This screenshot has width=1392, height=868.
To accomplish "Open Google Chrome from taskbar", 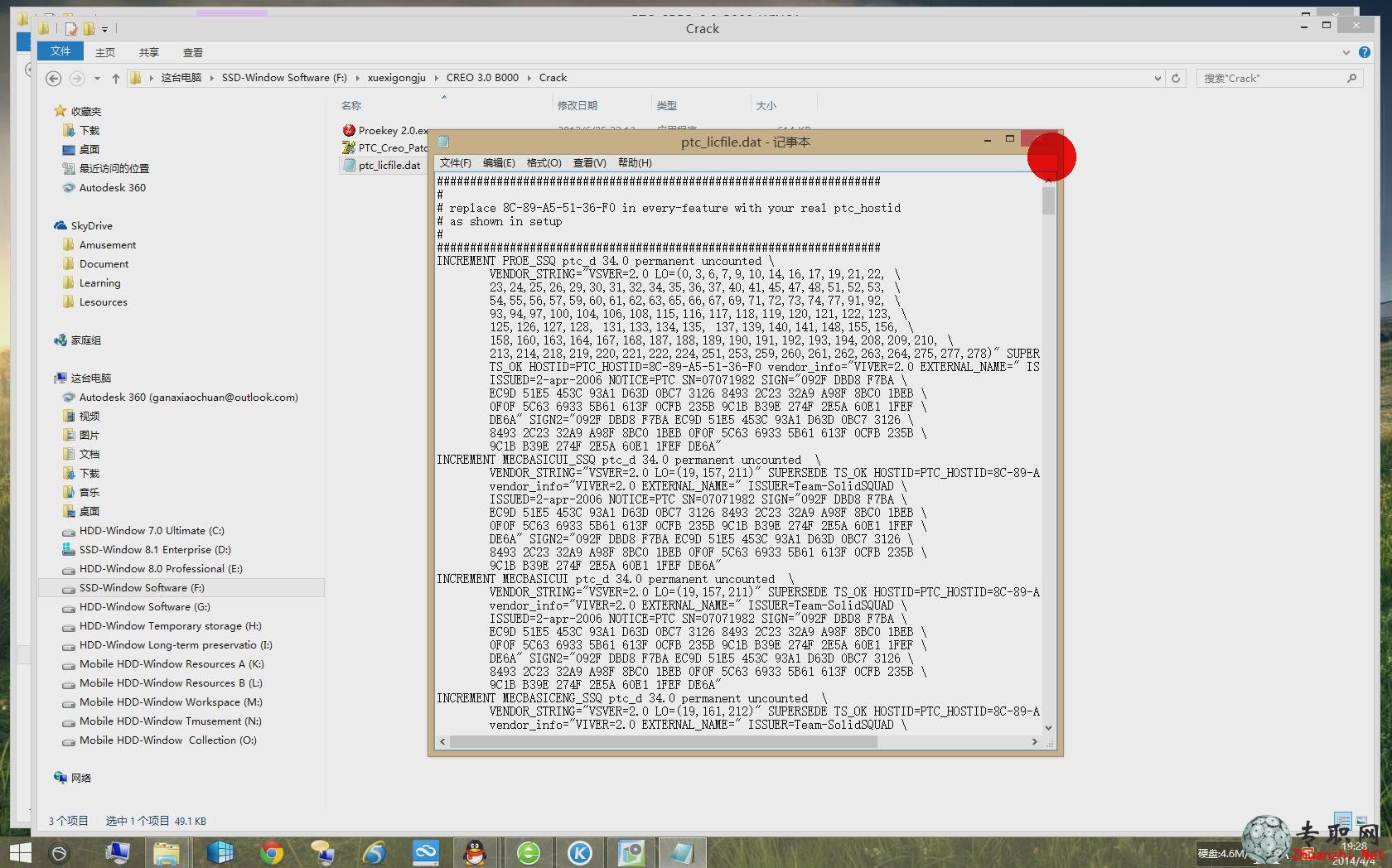I will coord(271,852).
